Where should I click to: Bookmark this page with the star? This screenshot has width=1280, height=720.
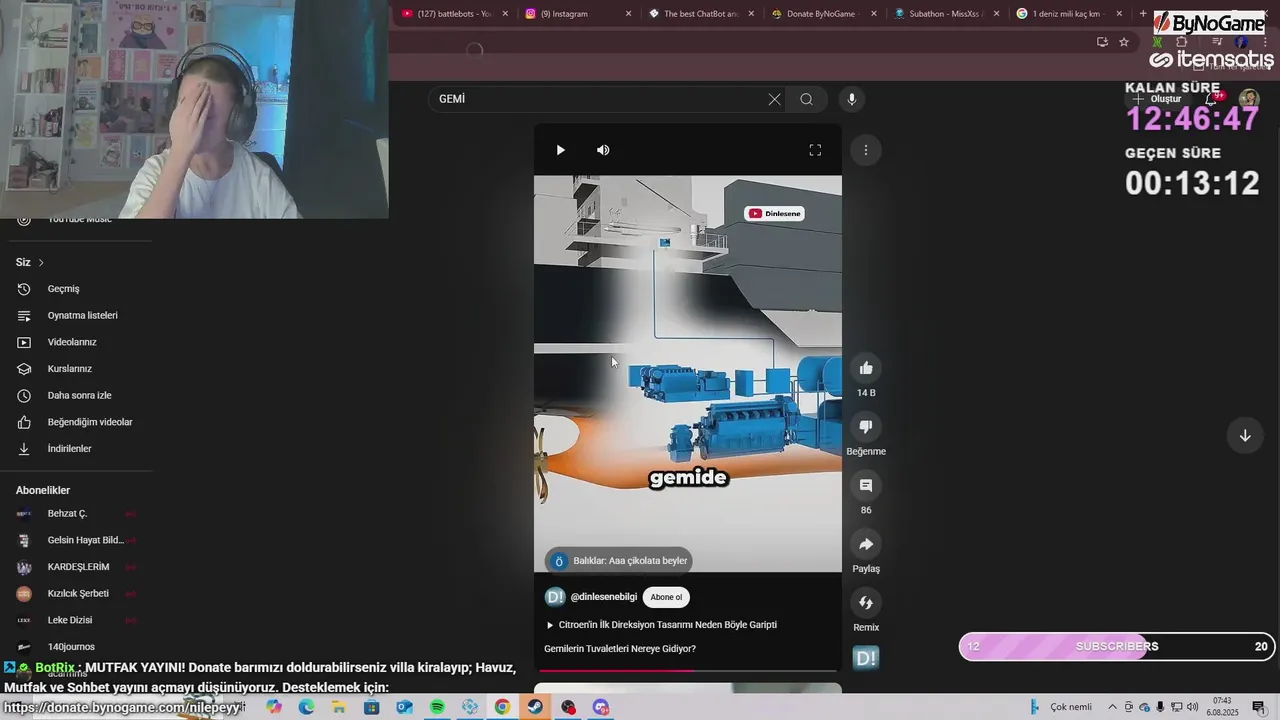pyautogui.click(x=1124, y=42)
